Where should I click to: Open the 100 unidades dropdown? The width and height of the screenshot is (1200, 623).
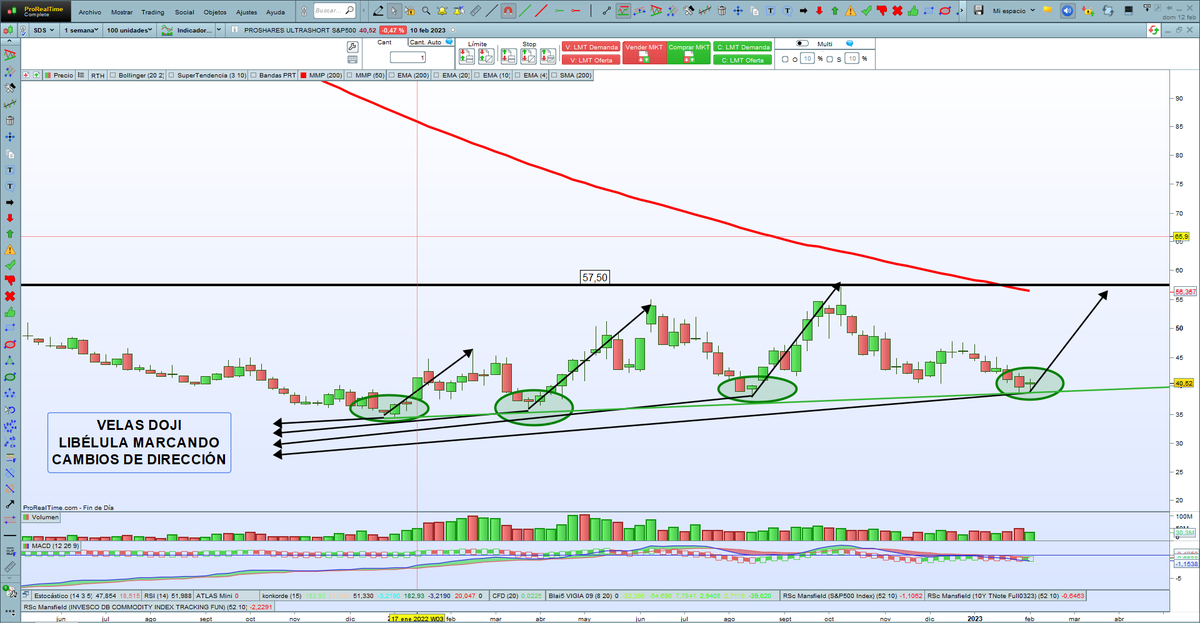129,30
